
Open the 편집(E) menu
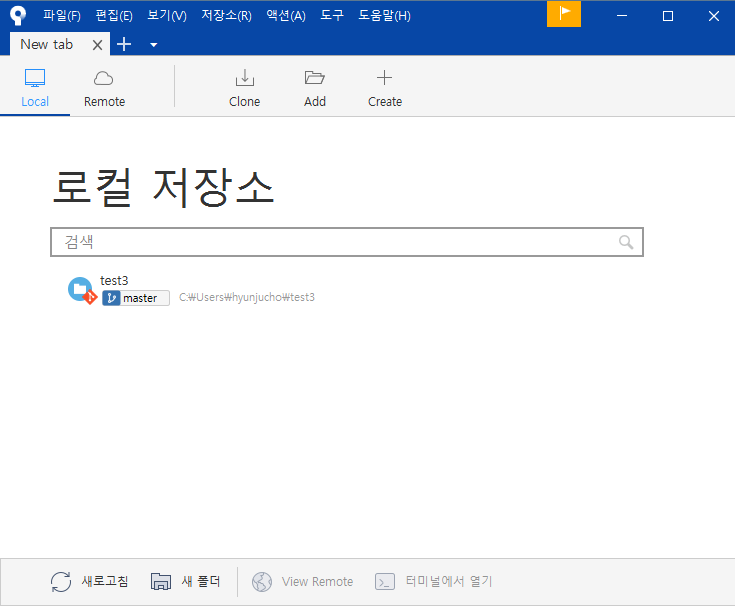[x=114, y=15]
